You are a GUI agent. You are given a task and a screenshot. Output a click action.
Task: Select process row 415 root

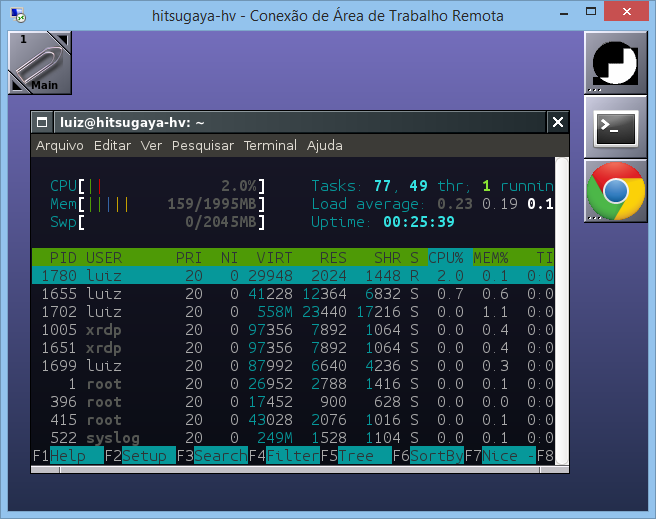click(x=293, y=419)
